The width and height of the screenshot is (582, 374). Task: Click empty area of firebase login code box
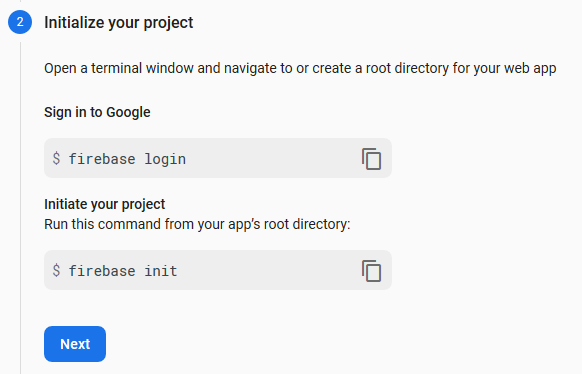(x=271, y=158)
